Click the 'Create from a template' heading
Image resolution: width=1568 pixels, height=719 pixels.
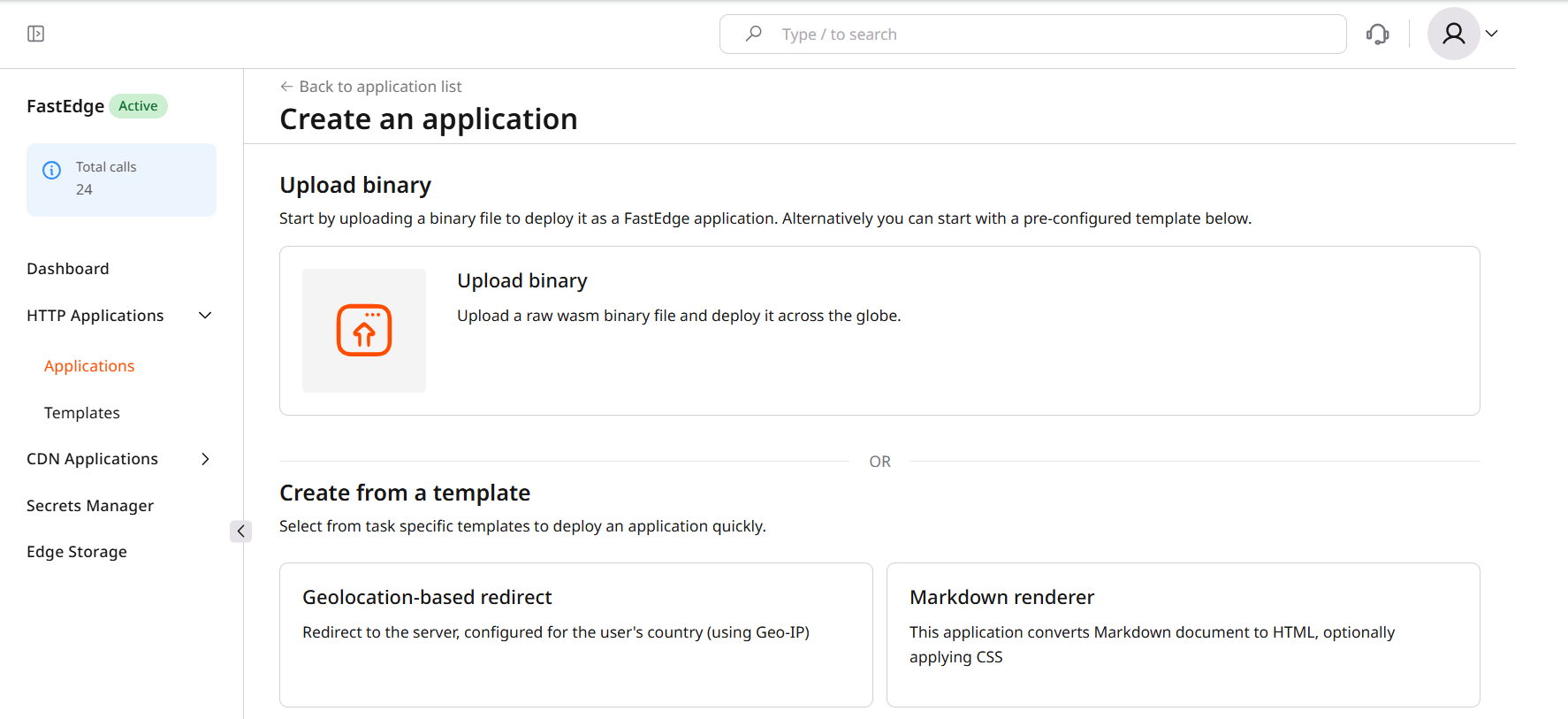(405, 493)
